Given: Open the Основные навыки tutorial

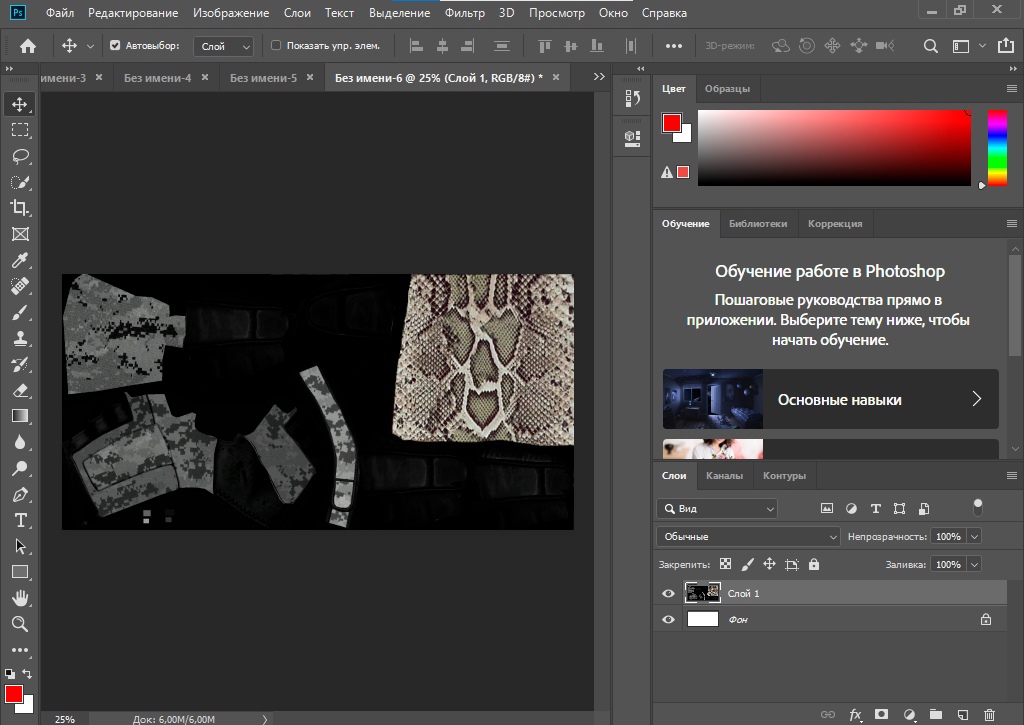Looking at the screenshot, I should pyautogui.click(x=830, y=399).
